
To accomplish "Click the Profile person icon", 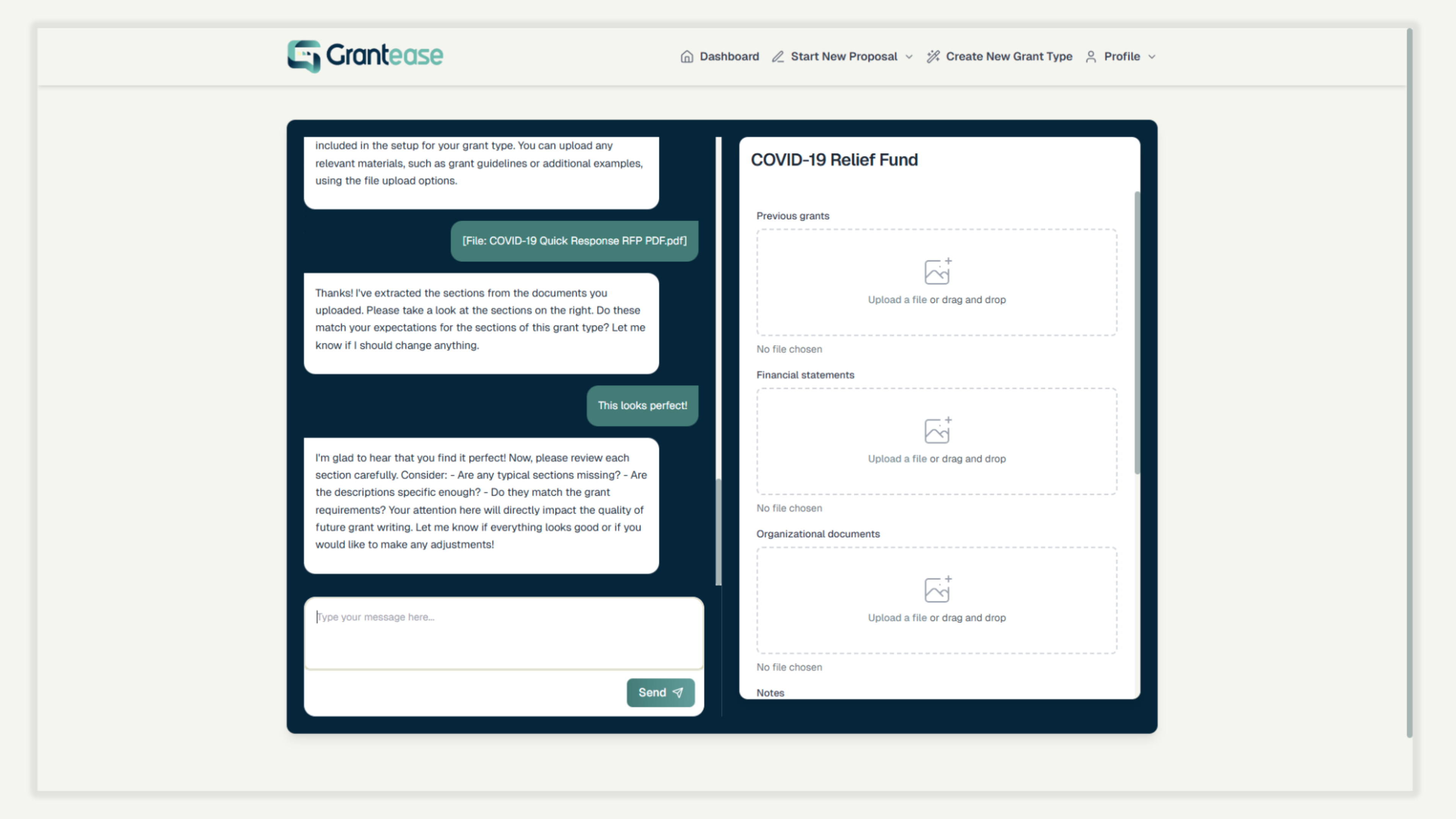I will click(x=1091, y=56).
